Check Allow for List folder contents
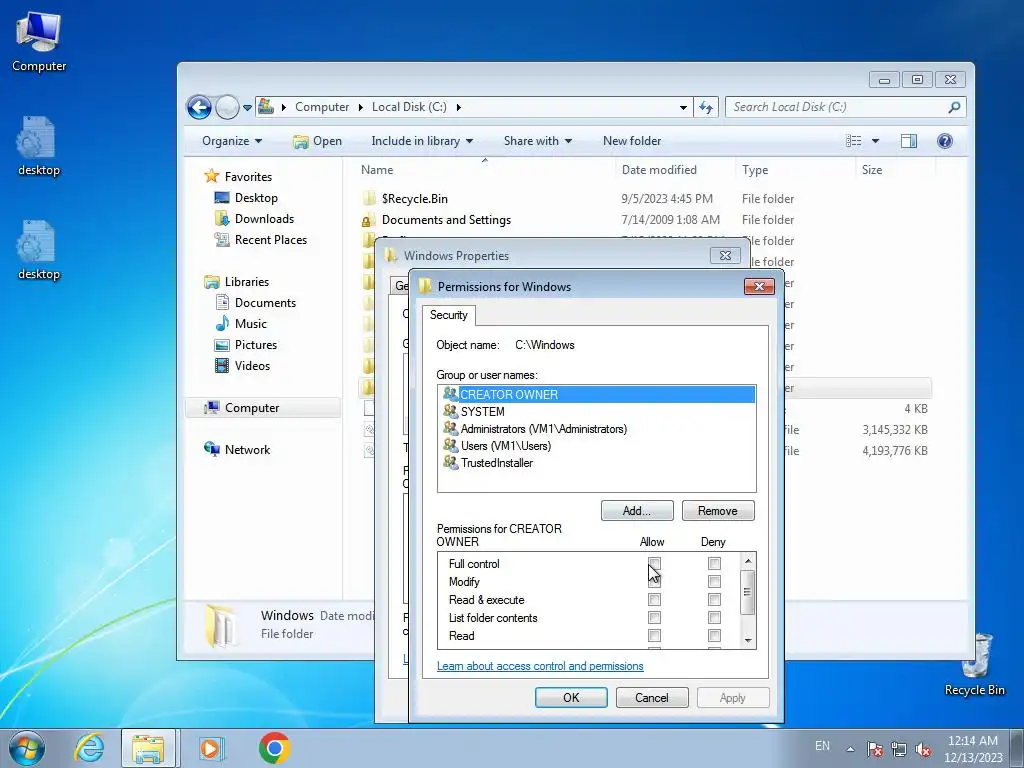 654,617
